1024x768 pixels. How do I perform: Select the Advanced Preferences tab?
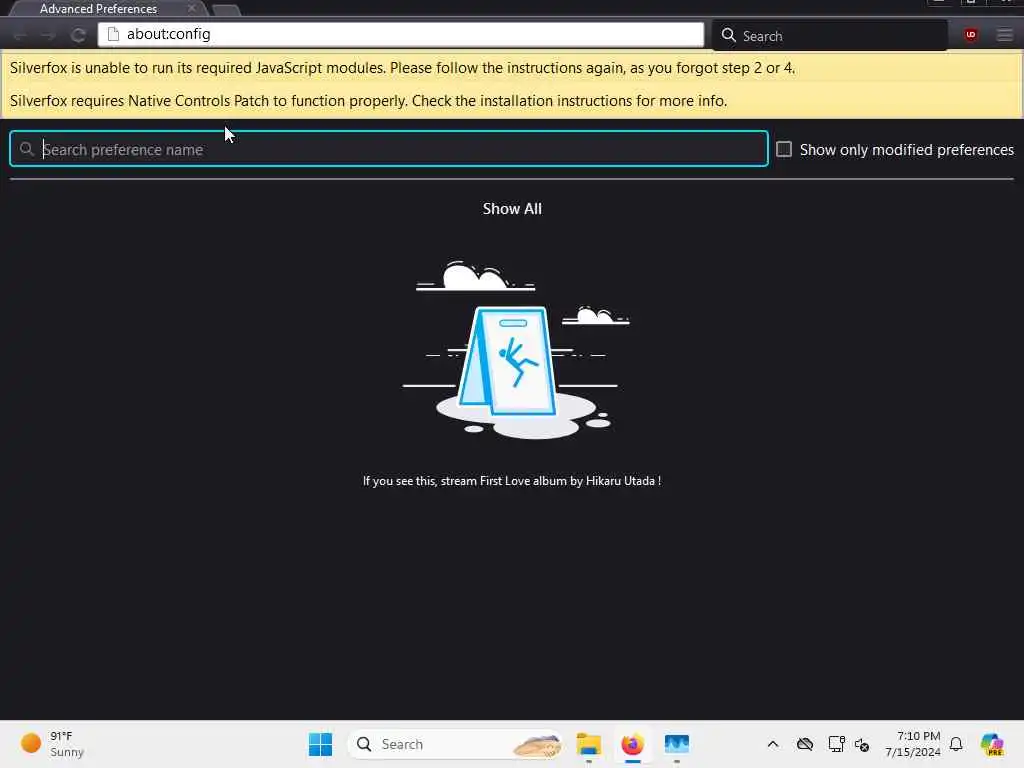click(x=108, y=8)
